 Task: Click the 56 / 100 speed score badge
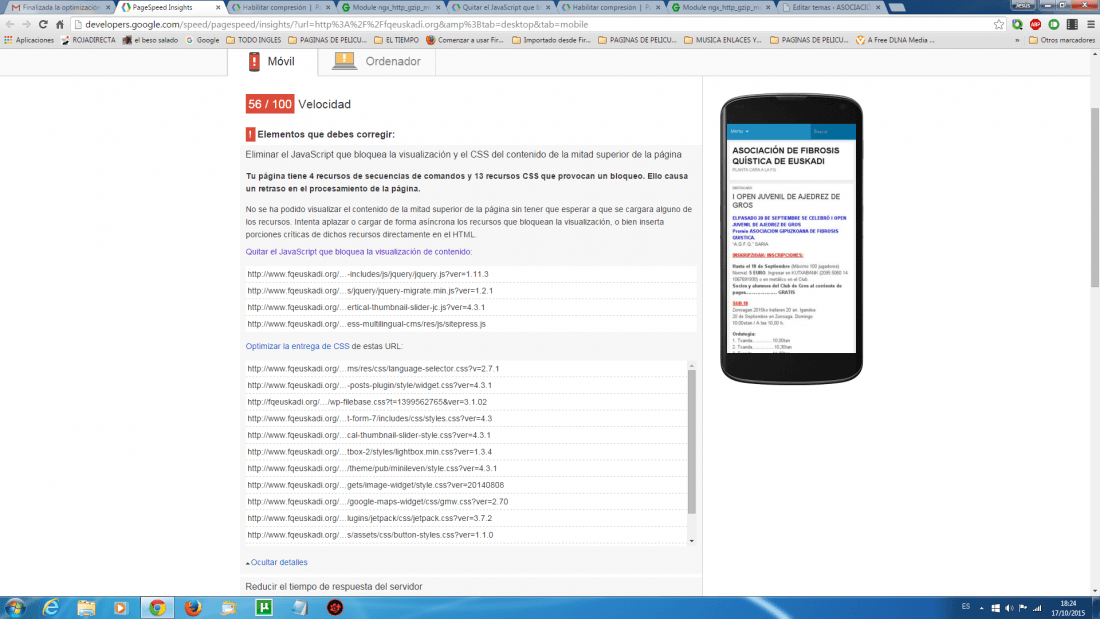[x=269, y=105]
